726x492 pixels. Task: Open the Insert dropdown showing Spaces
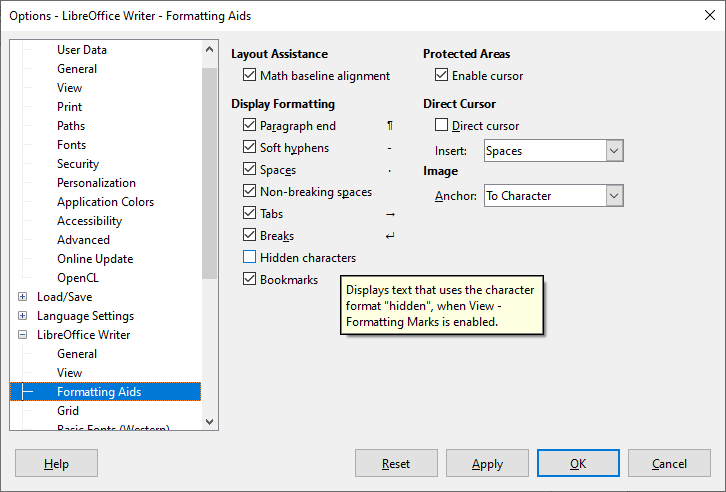pos(554,151)
